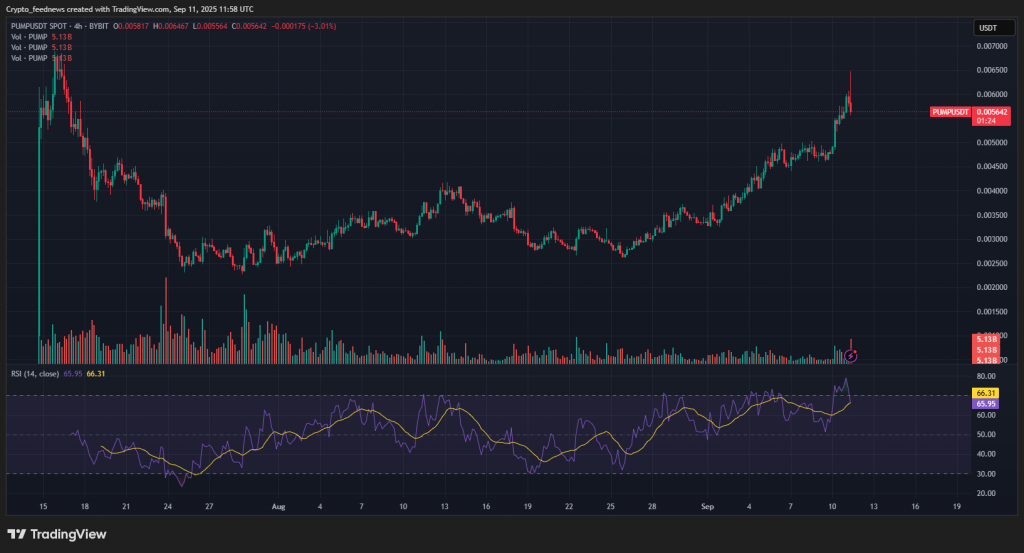Click date 15 at left of time axis

(41, 508)
